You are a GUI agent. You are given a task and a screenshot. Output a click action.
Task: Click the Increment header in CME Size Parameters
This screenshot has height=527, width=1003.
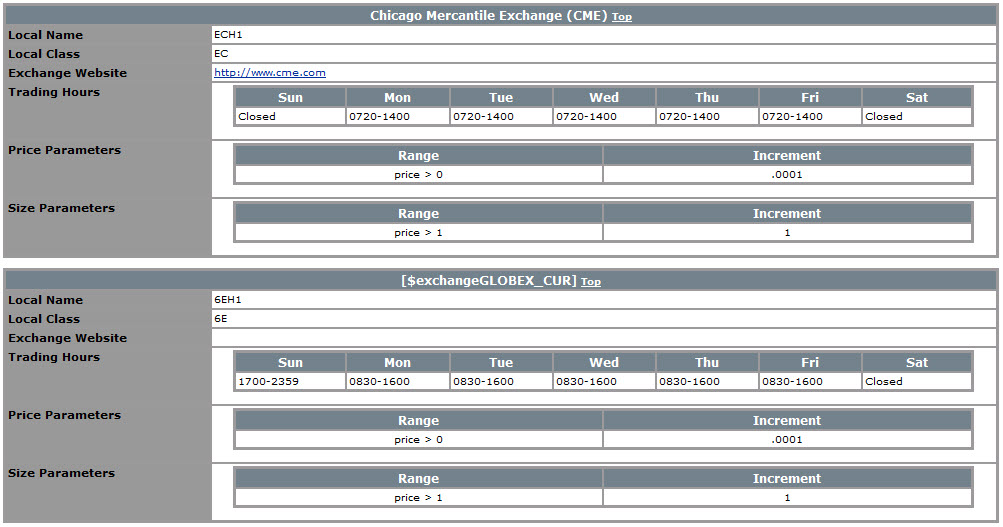(x=787, y=214)
